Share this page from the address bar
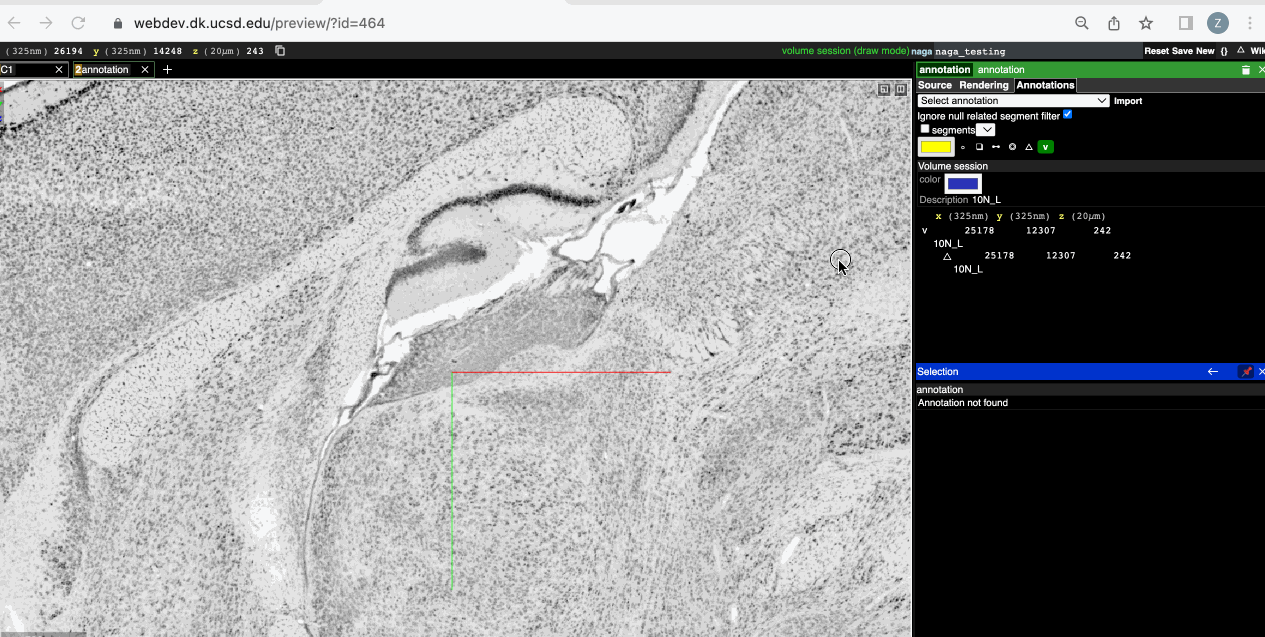The width and height of the screenshot is (1265, 637). click(1114, 23)
